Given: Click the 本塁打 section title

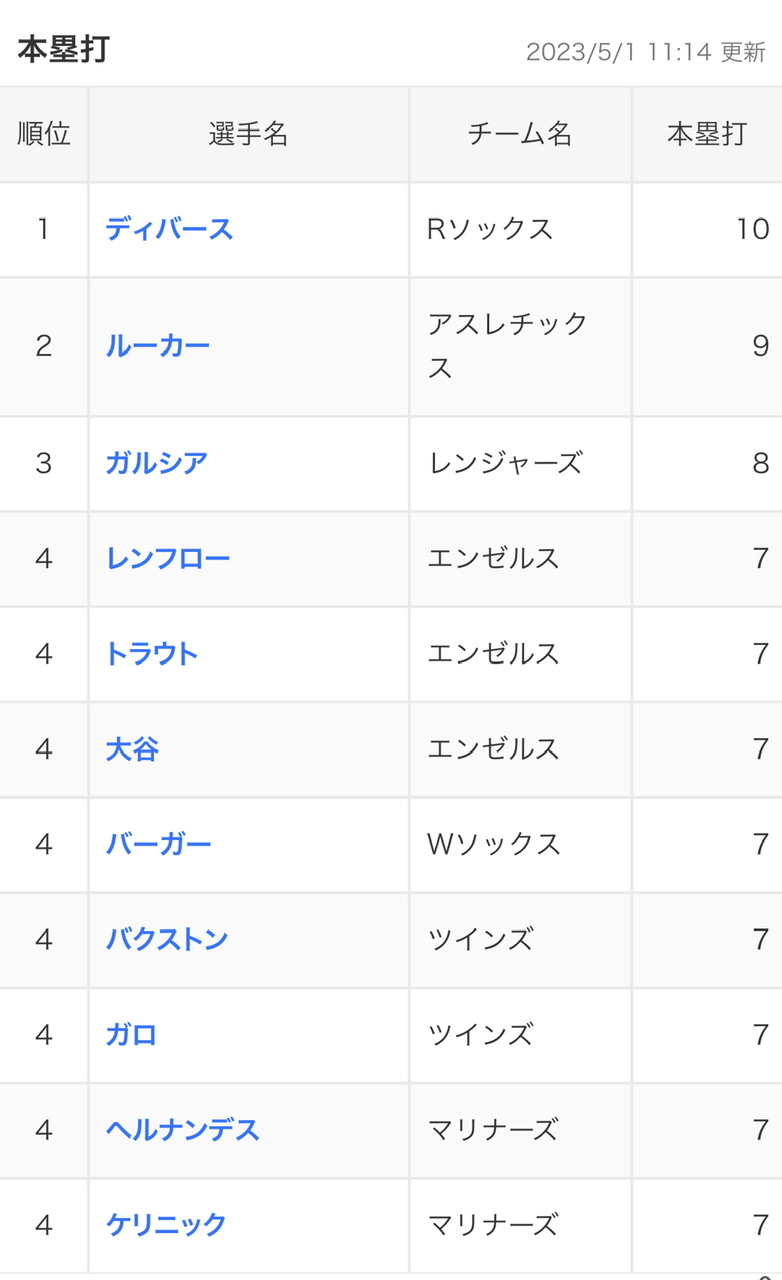Looking at the screenshot, I should [63, 49].
